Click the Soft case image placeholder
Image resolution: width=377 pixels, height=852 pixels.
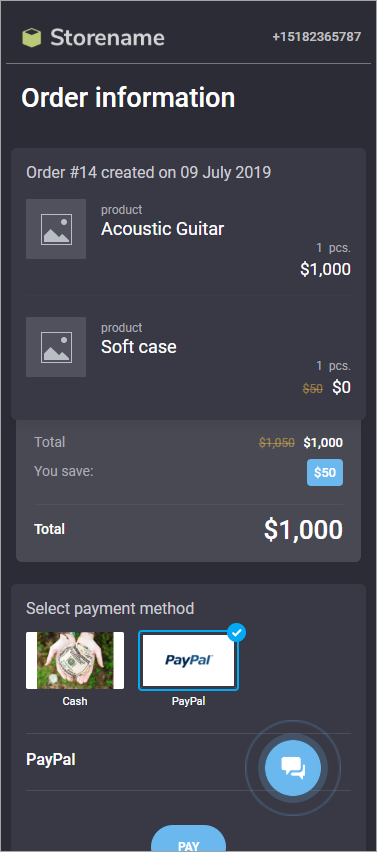56,347
